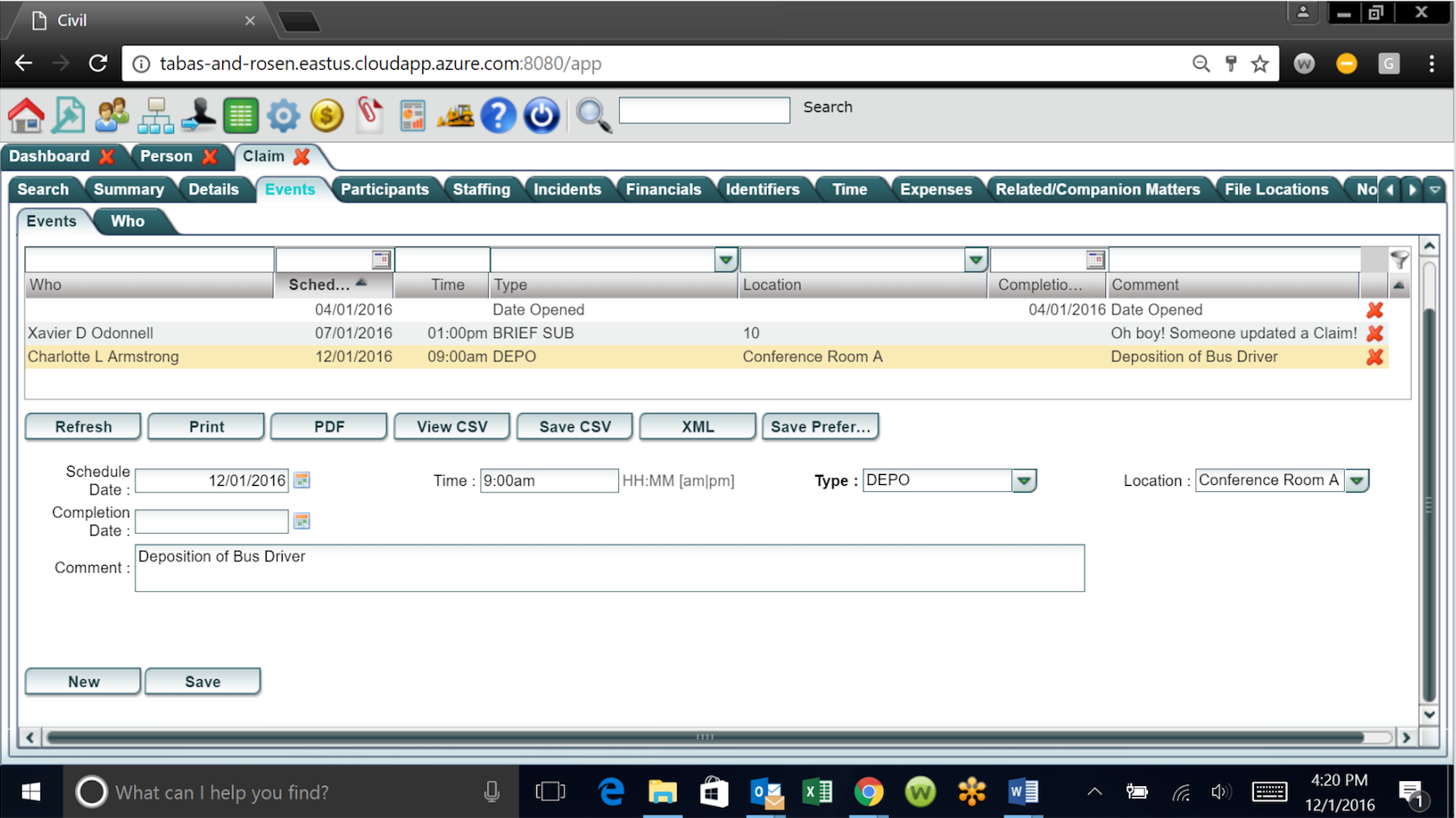Click the dollar sign financials icon
This screenshot has width=1456, height=818.
(326, 115)
